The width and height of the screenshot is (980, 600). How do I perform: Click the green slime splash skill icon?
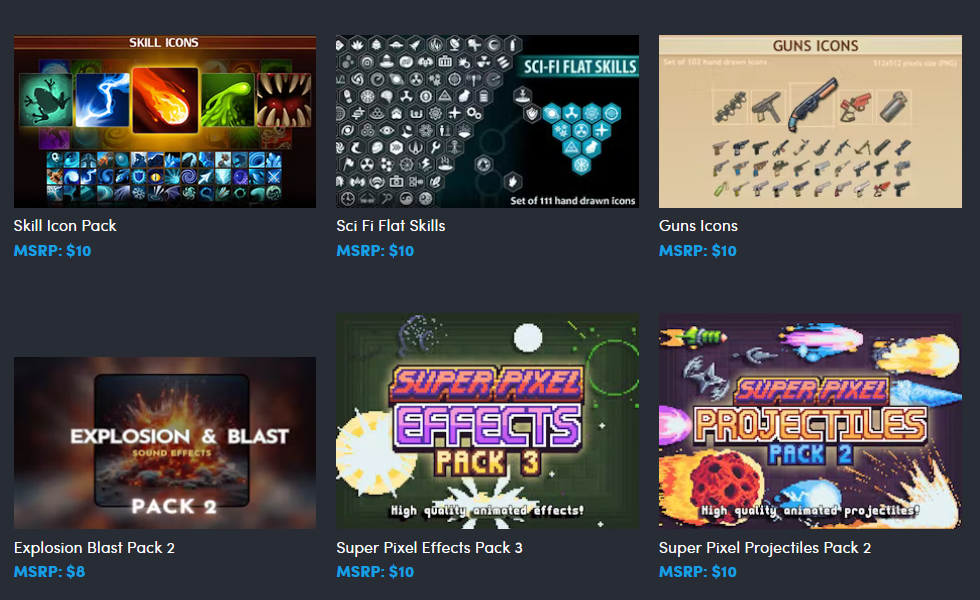pyautogui.click(x=228, y=100)
